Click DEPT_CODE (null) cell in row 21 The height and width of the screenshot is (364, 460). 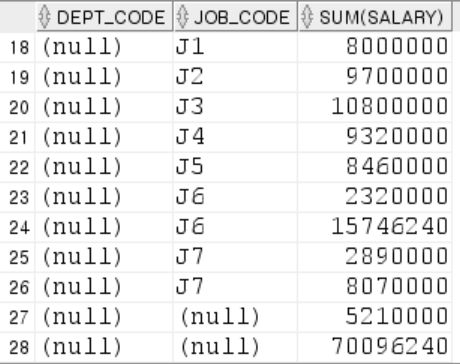(104, 137)
